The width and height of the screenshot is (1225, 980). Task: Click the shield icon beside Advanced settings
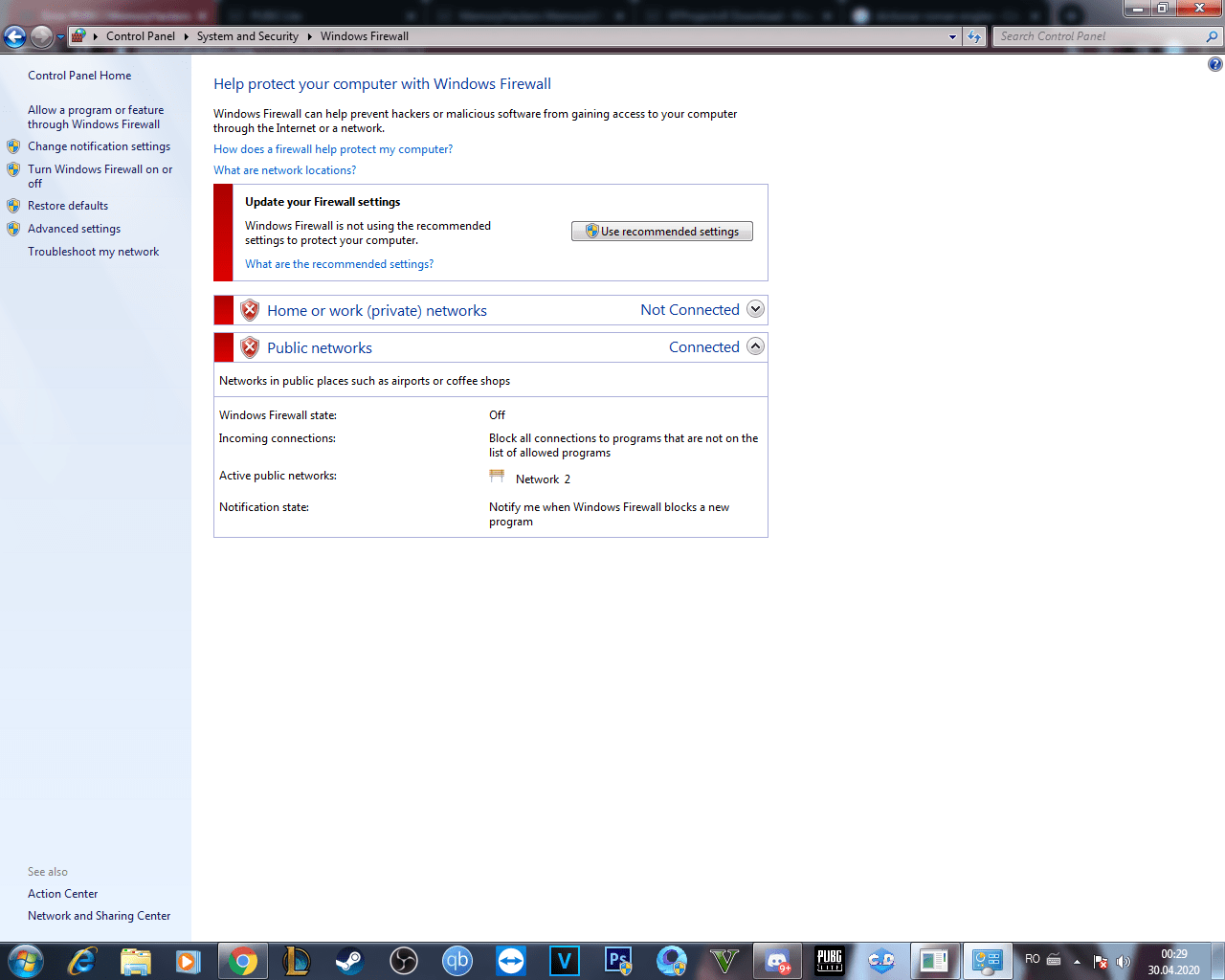click(13, 229)
